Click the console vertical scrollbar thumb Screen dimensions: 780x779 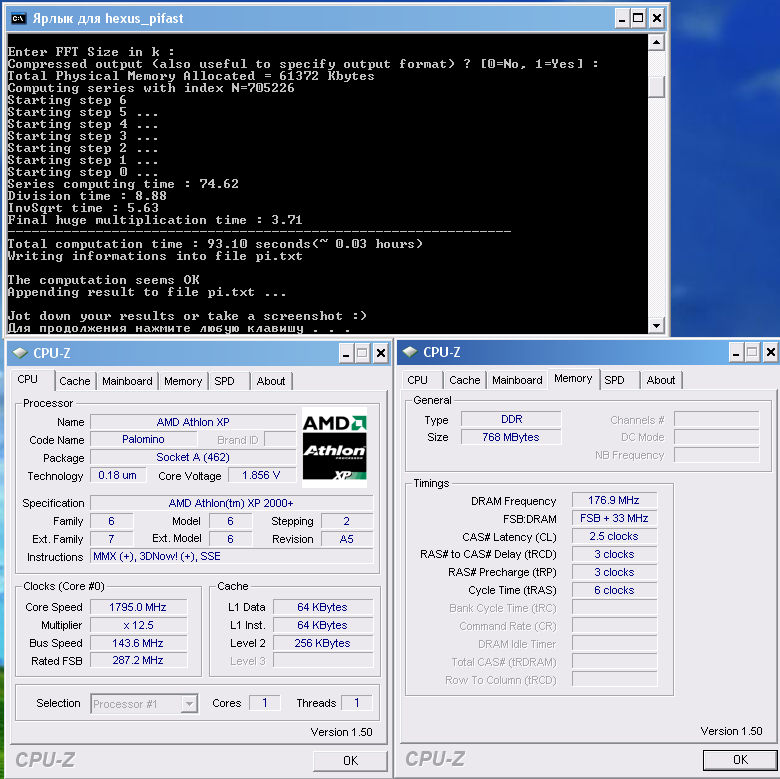click(657, 87)
